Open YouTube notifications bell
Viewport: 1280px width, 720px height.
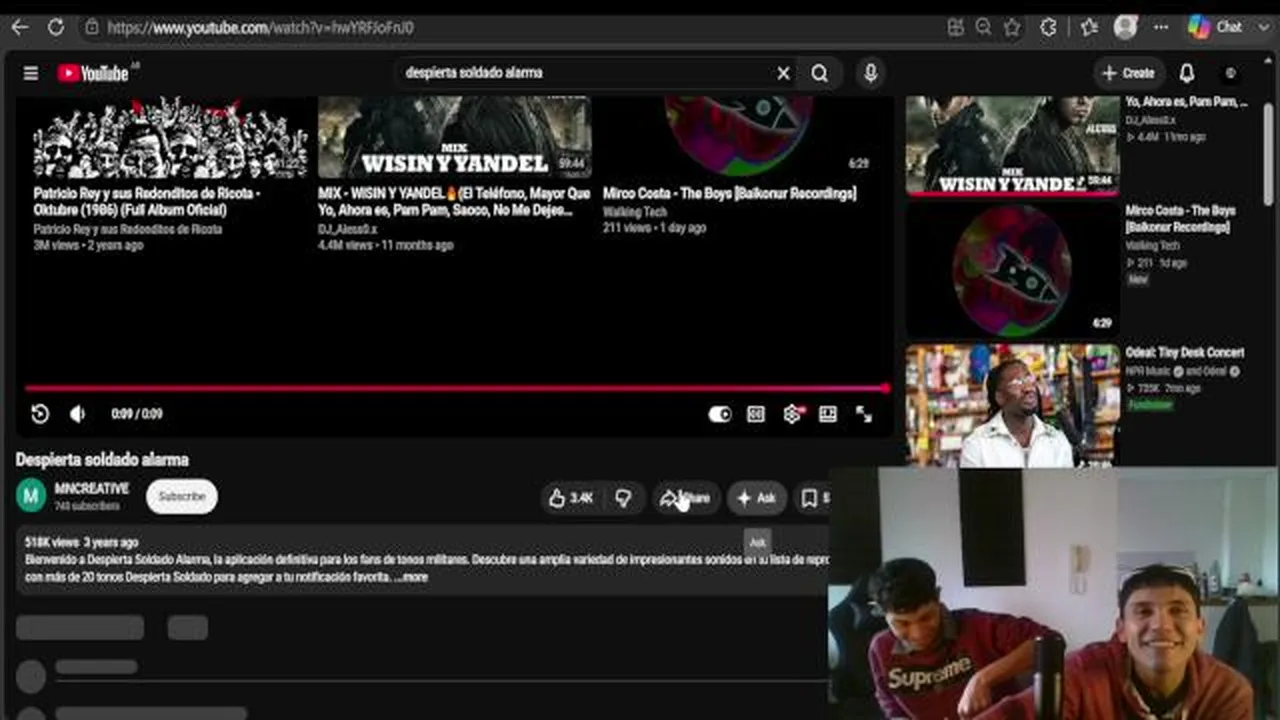point(1187,73)
